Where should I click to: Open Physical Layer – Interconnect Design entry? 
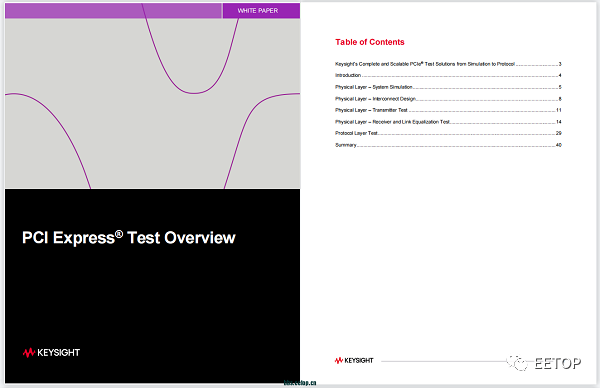pos(448,99)
